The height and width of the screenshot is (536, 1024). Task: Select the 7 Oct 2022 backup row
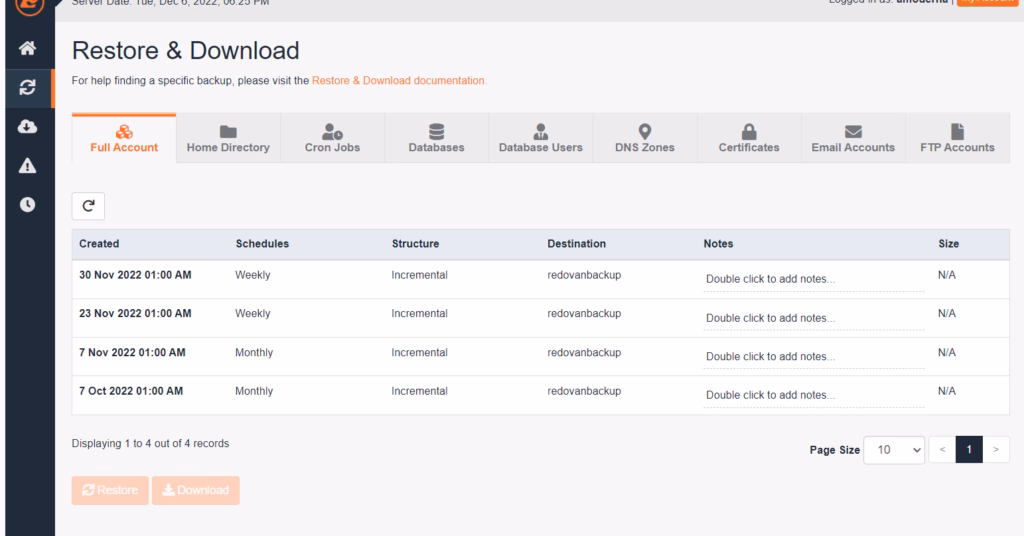541,395
